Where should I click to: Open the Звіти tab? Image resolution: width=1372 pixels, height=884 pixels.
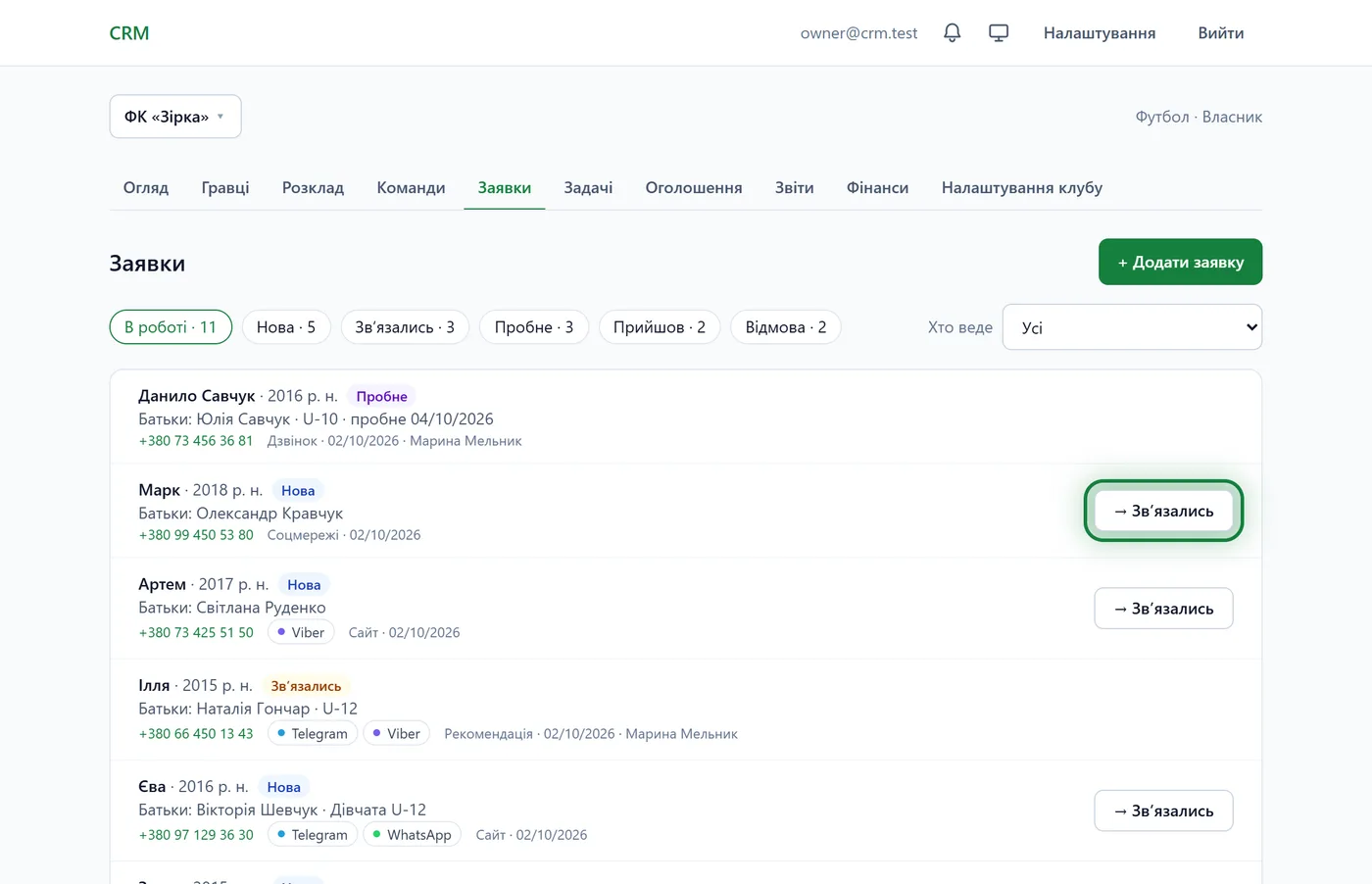[x=795, y=187]
